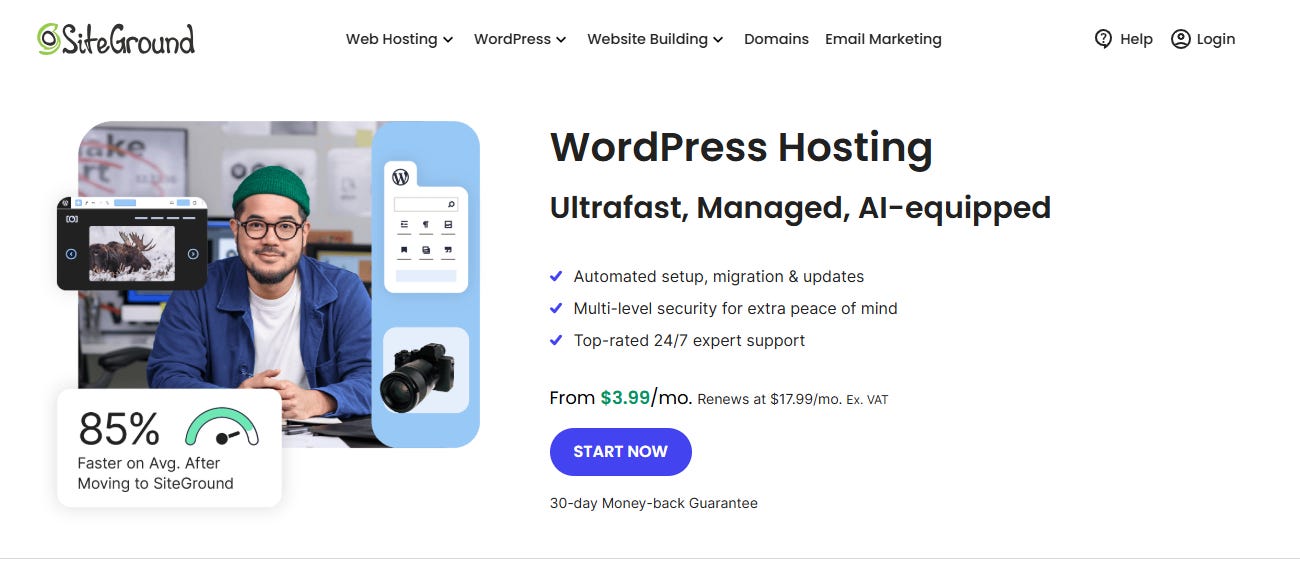Image resolution: width=1300 pixels, height=563 pixels.
Task: Click the START NOW button
Action: 620,452
